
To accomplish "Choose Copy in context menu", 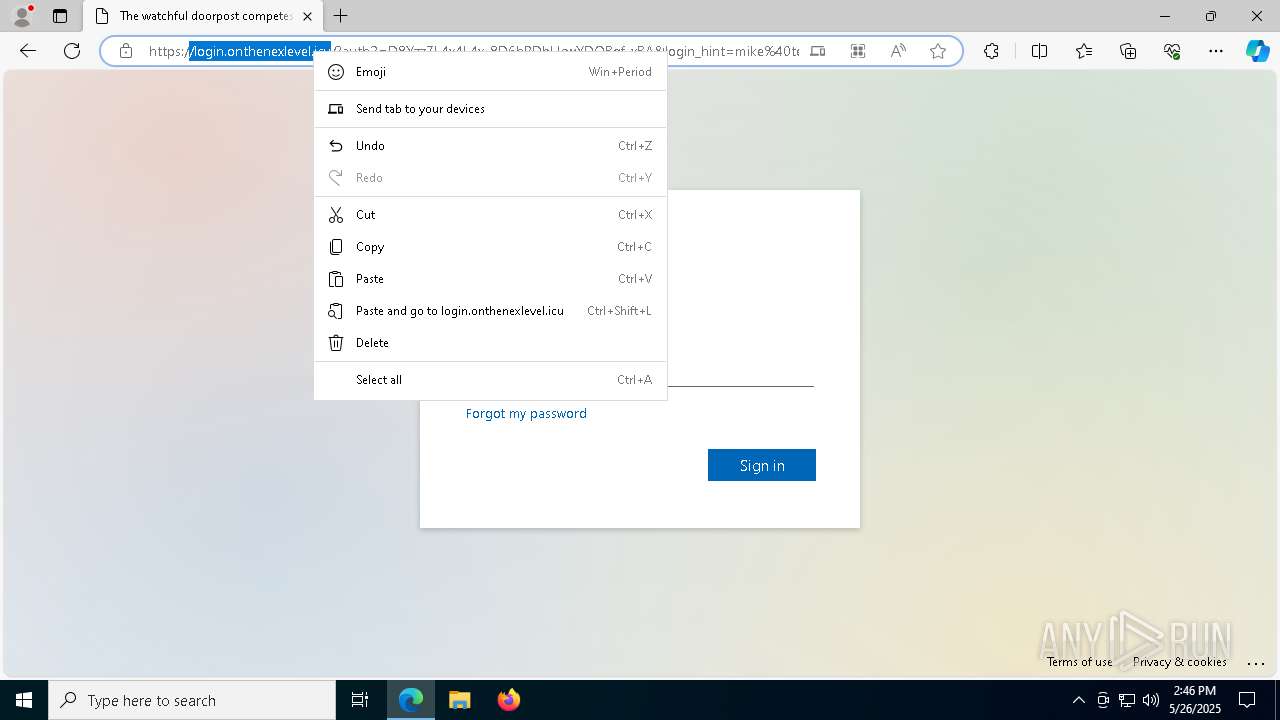I will coord(490,247).
